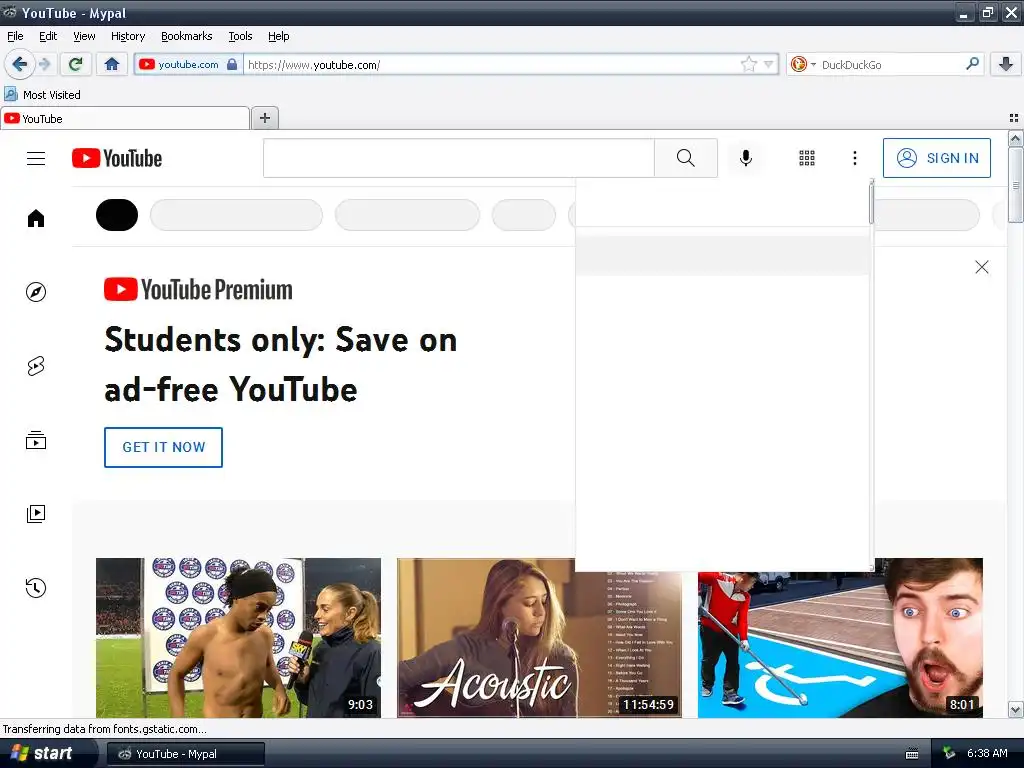Viewport: 1024px width, 768px height.
Task: Click the system tray clock 6:38 AM
Action: [x=987, y=753]
